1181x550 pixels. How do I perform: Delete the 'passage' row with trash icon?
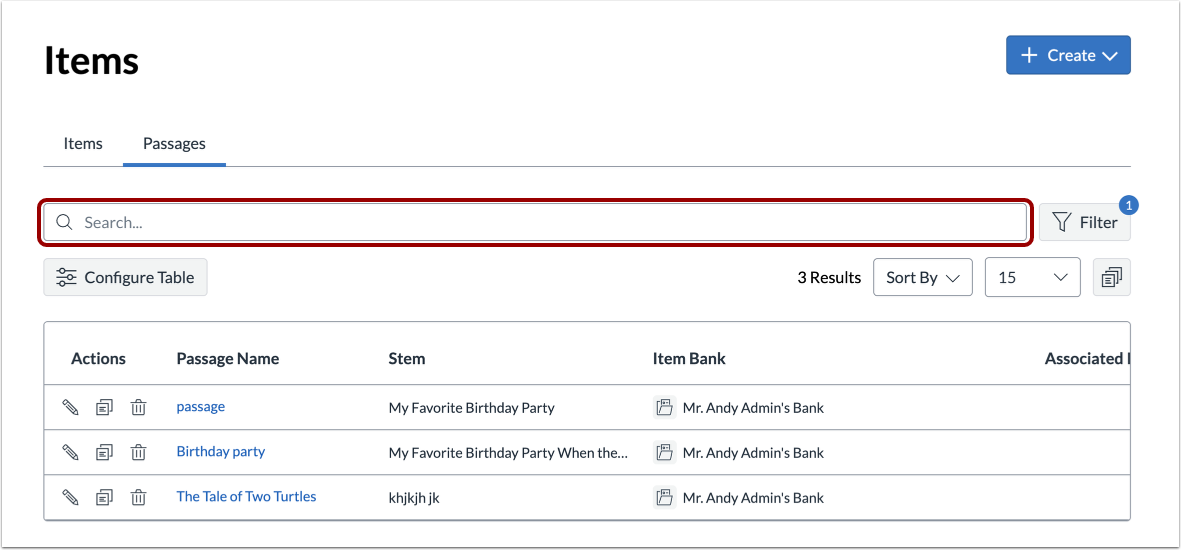coord(138,407)
